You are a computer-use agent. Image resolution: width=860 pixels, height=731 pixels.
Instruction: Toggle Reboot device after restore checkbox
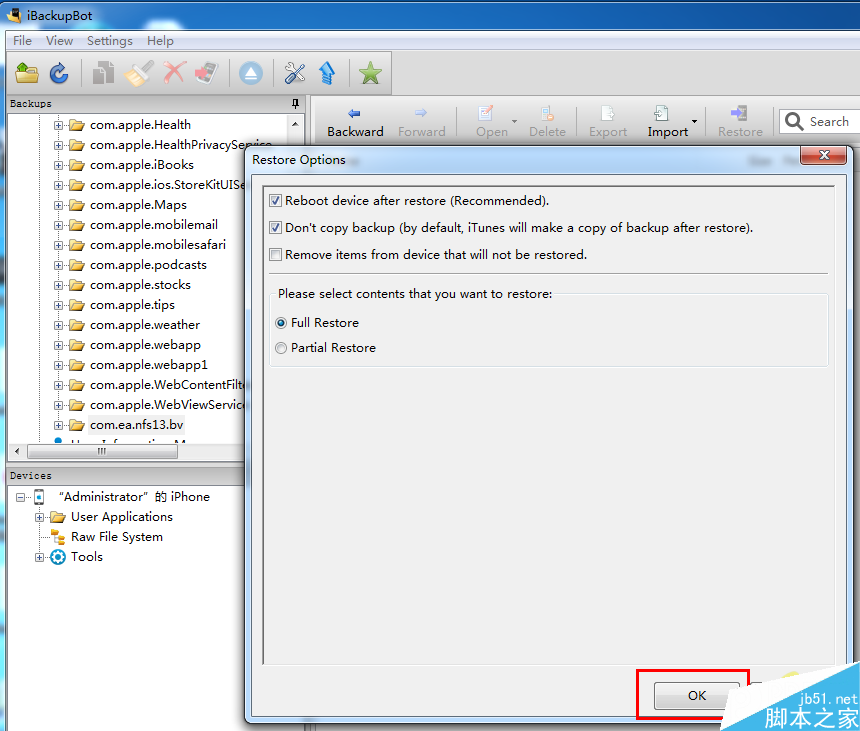pos(275,201)
